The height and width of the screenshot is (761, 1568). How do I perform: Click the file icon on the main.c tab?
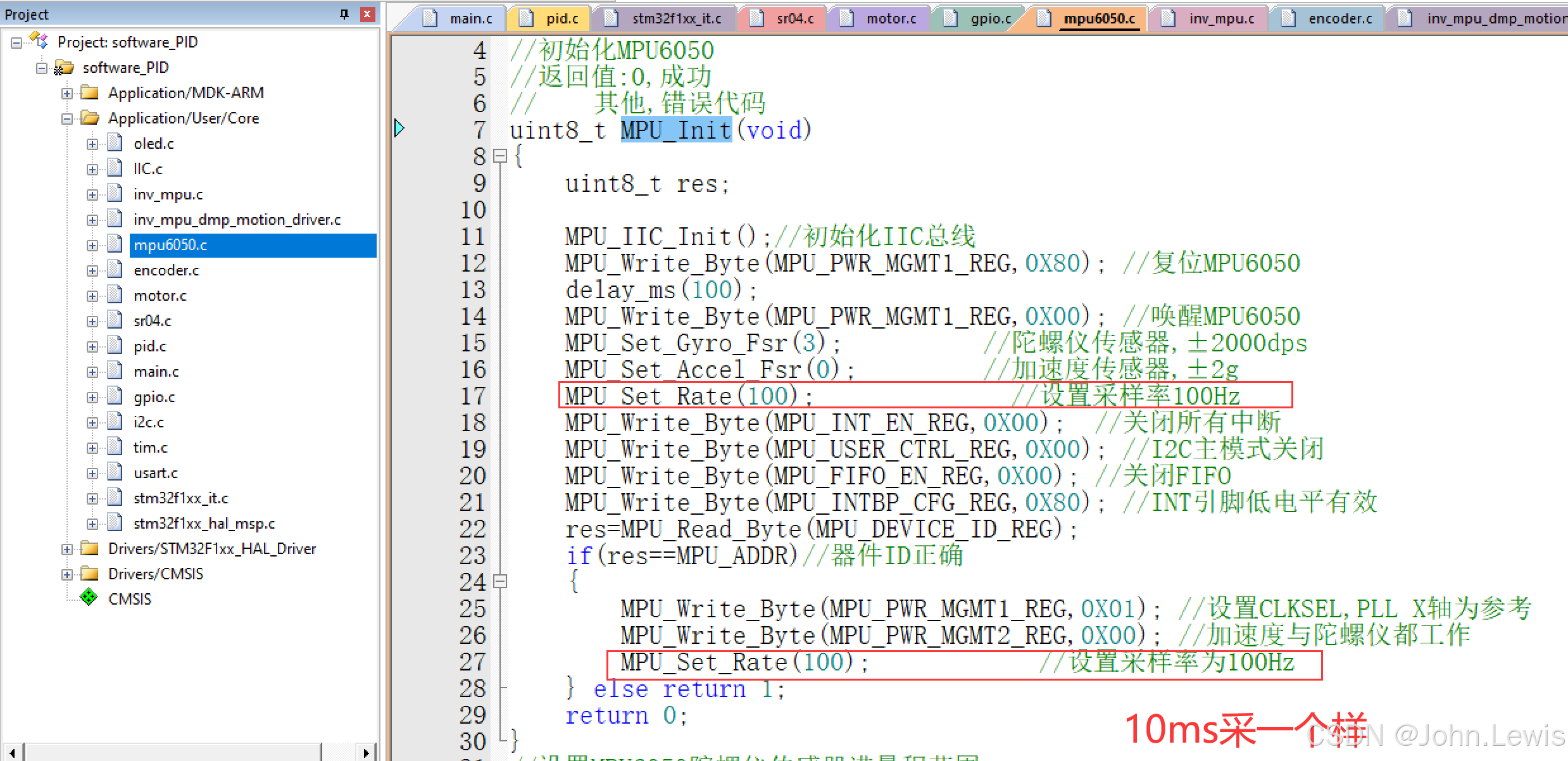coord(430,18)
